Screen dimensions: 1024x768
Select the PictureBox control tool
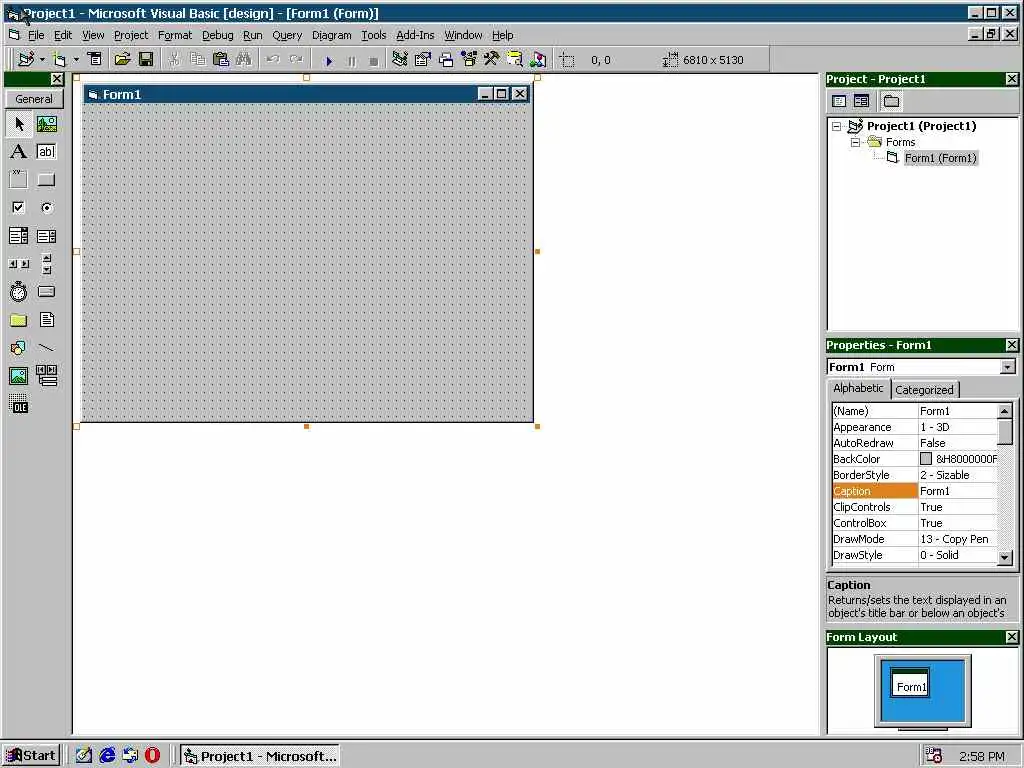coord(46,124)
